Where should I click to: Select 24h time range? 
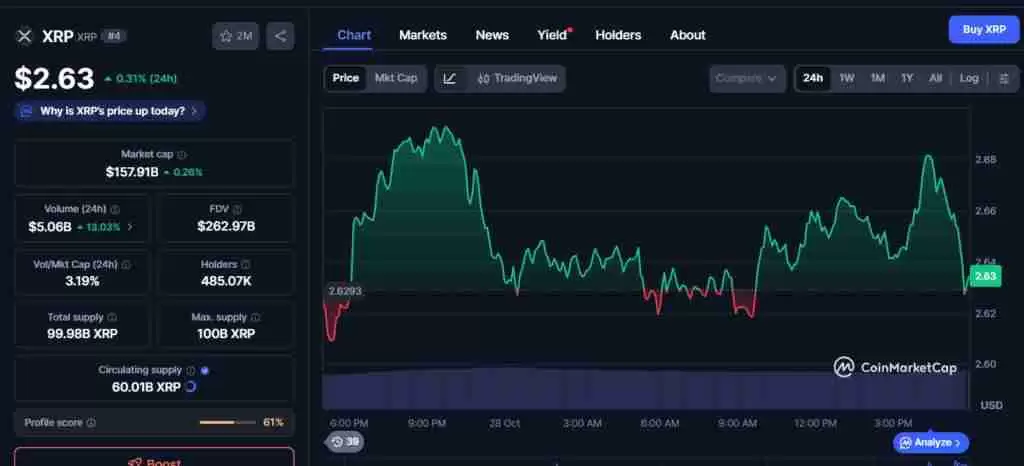pyautogui.click(x=812, y=78)
